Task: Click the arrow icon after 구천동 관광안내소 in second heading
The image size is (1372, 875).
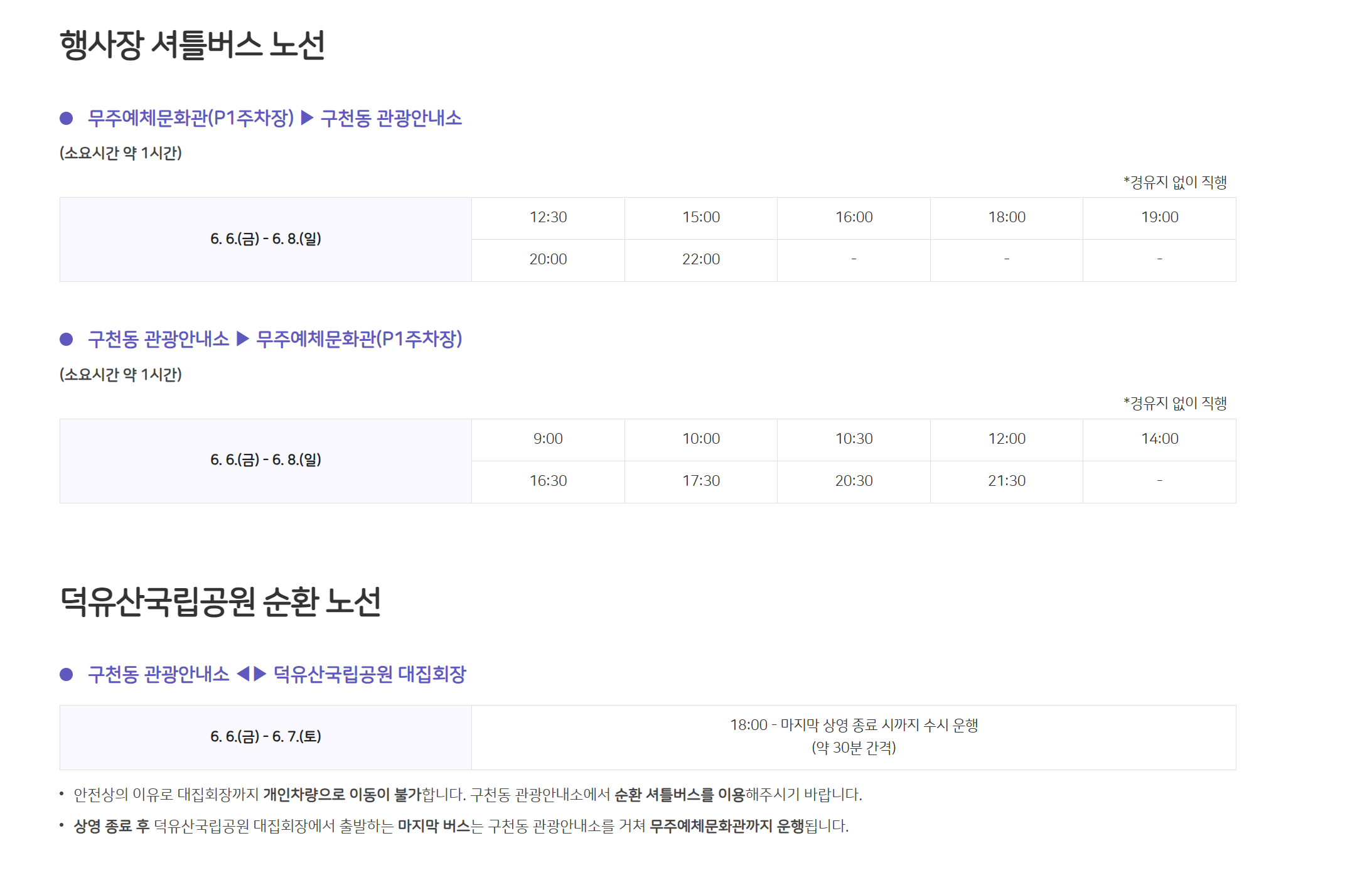Action: pyautogui.click(x=243, y=339)
